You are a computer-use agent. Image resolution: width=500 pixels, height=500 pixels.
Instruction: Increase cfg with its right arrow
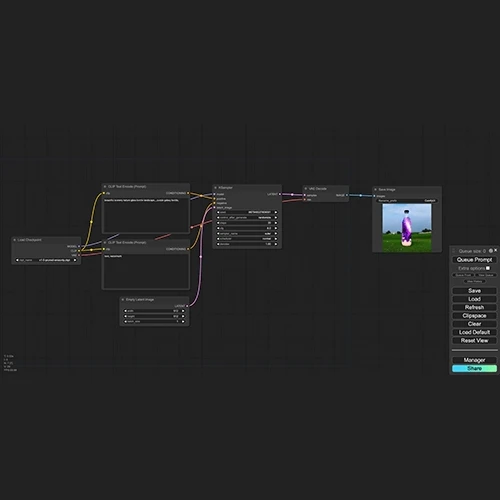276,228
